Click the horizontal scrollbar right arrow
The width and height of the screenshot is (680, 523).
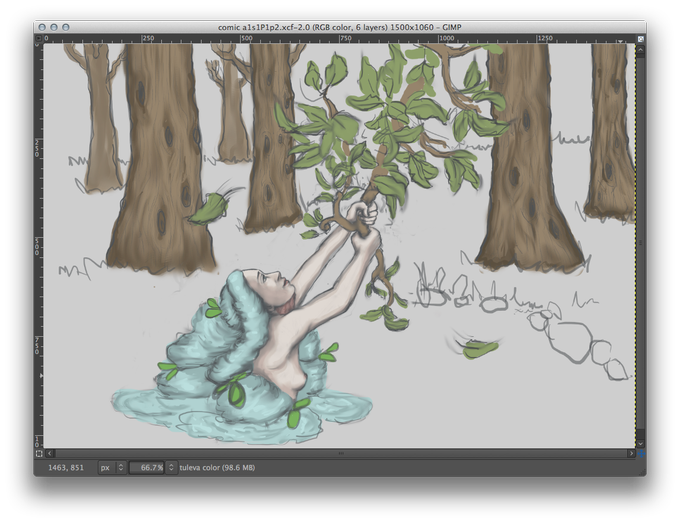631,454
